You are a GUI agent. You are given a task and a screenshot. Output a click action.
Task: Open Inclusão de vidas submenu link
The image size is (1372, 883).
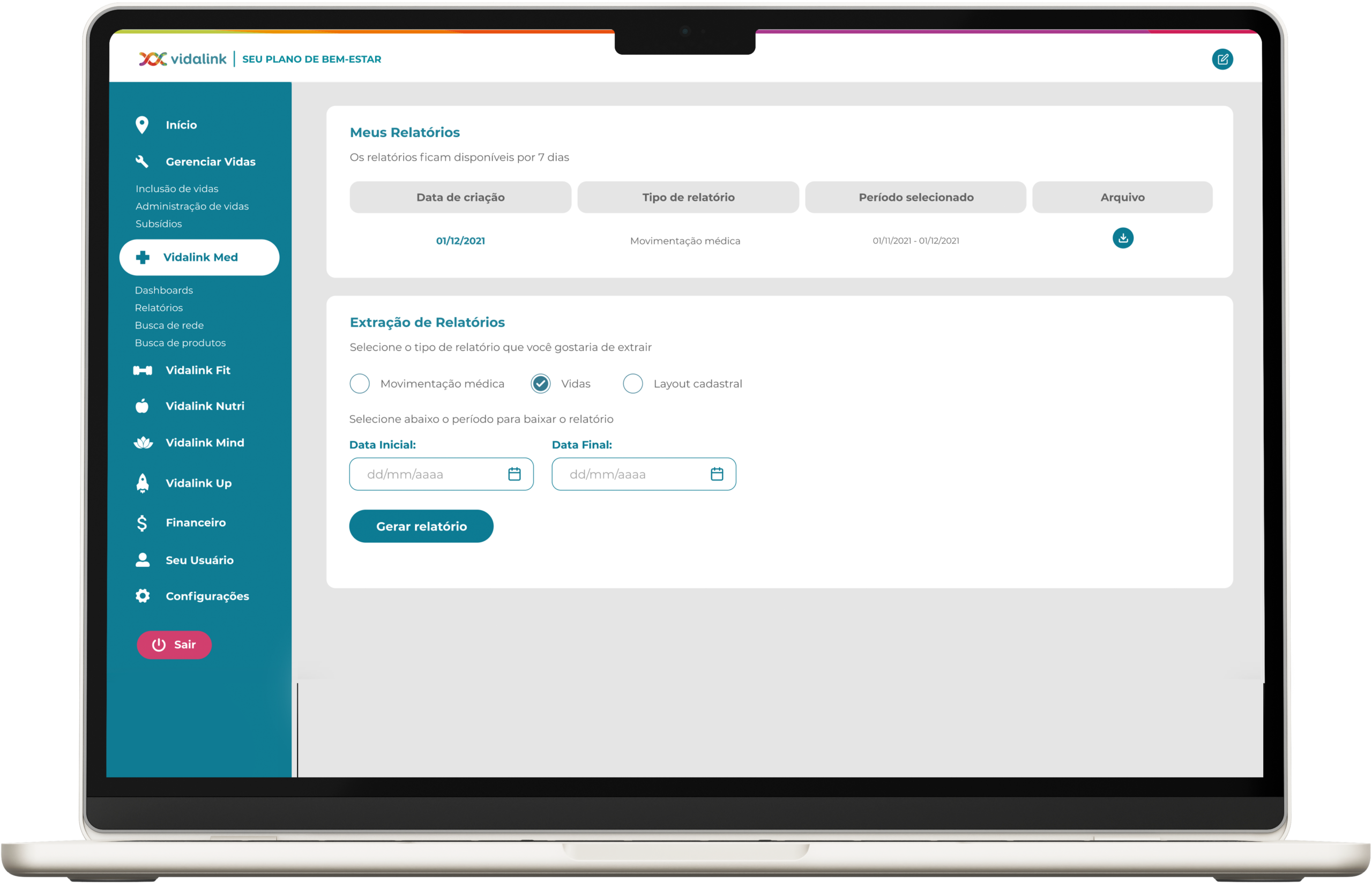tap(176, 189)
